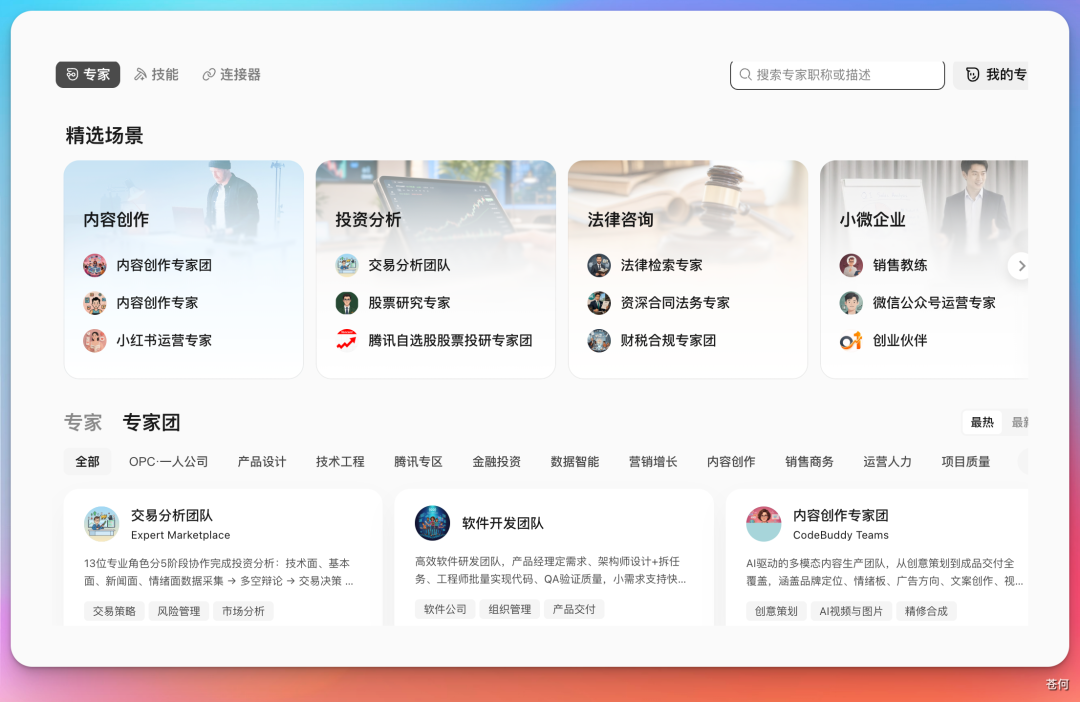Click the 内容创作专家 avatar icon

point(95,303)
